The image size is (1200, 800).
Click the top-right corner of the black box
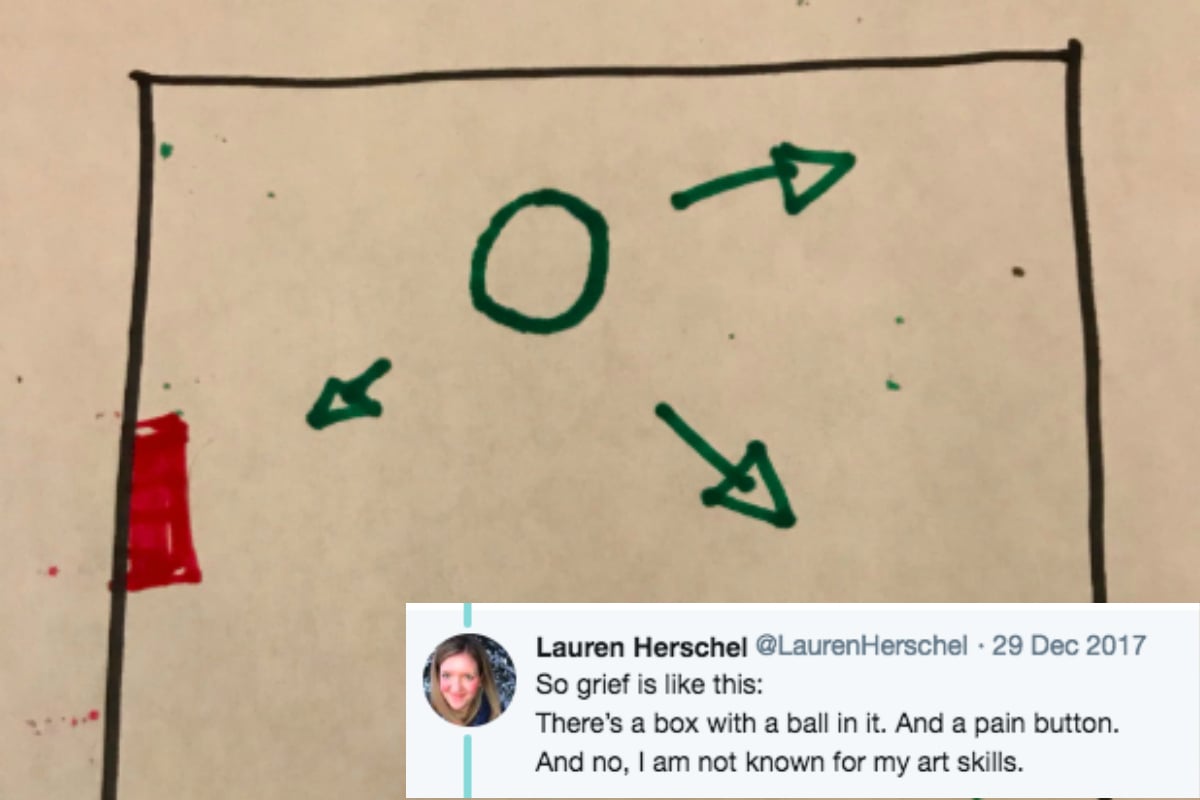[x=1073, y=49]
